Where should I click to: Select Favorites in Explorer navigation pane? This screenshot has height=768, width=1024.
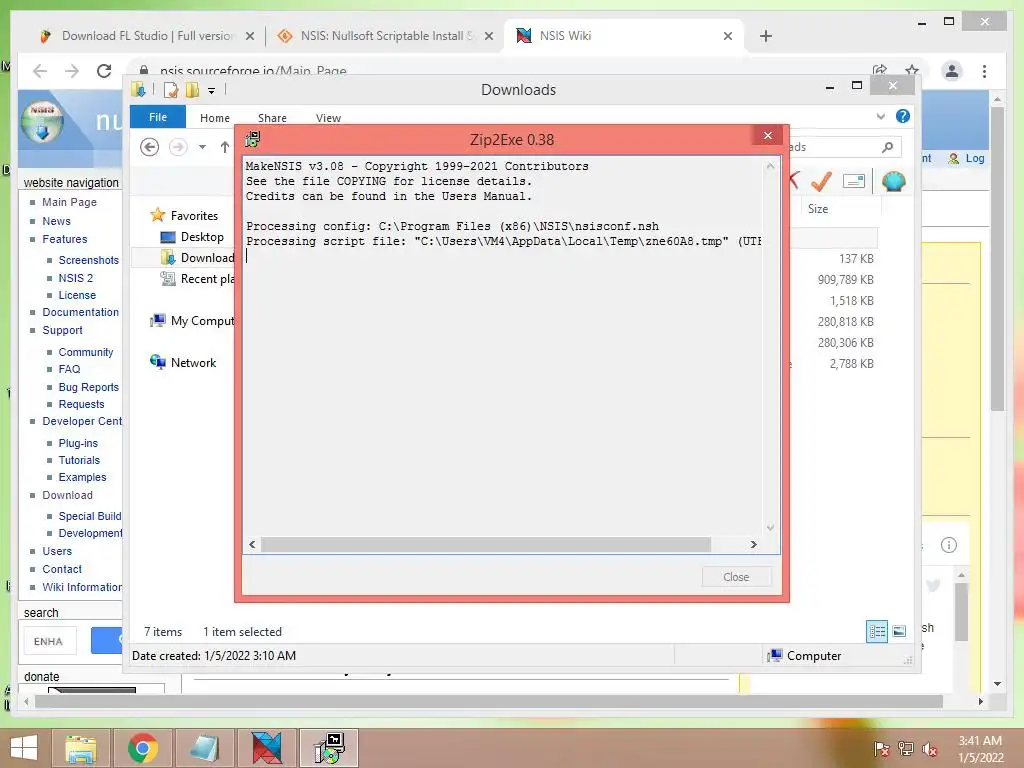(x=194, y=216)
